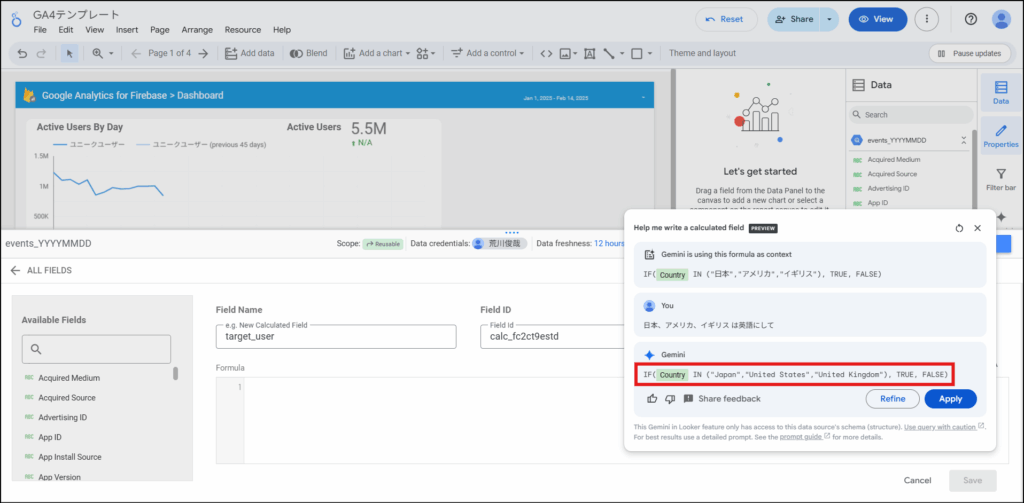Click the Available Fields search box
Screen dimensions: 1024x503
point(97,349)
